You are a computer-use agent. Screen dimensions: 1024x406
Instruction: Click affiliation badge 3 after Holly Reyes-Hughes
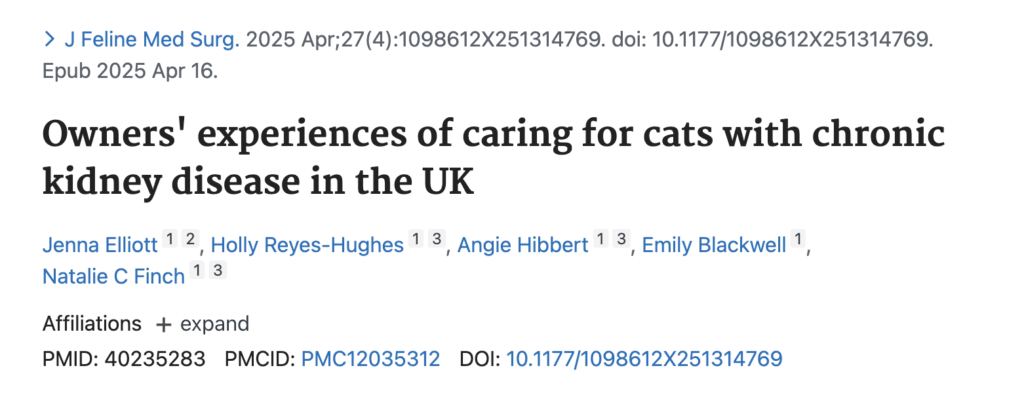point(436,240)
